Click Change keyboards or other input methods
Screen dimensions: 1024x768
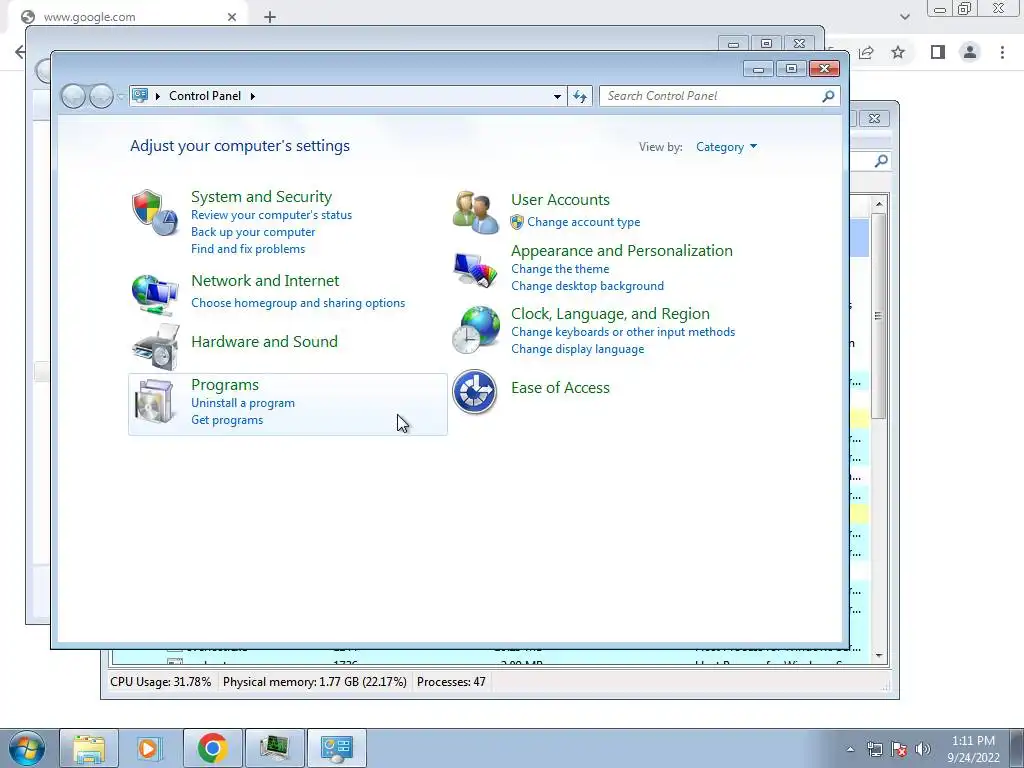623,332
